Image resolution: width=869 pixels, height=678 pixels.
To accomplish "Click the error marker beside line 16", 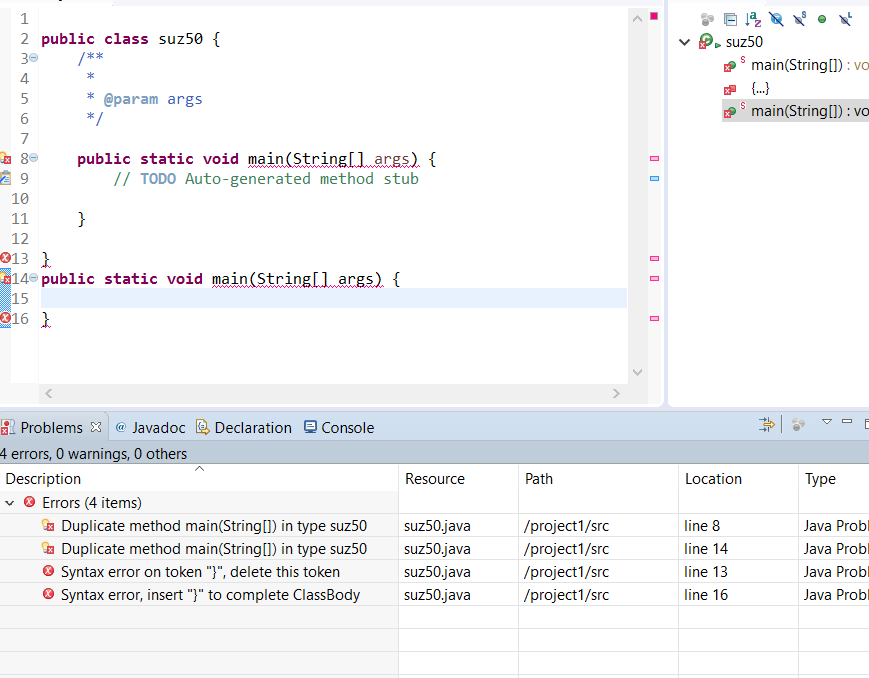I will [x=5, y=318].
